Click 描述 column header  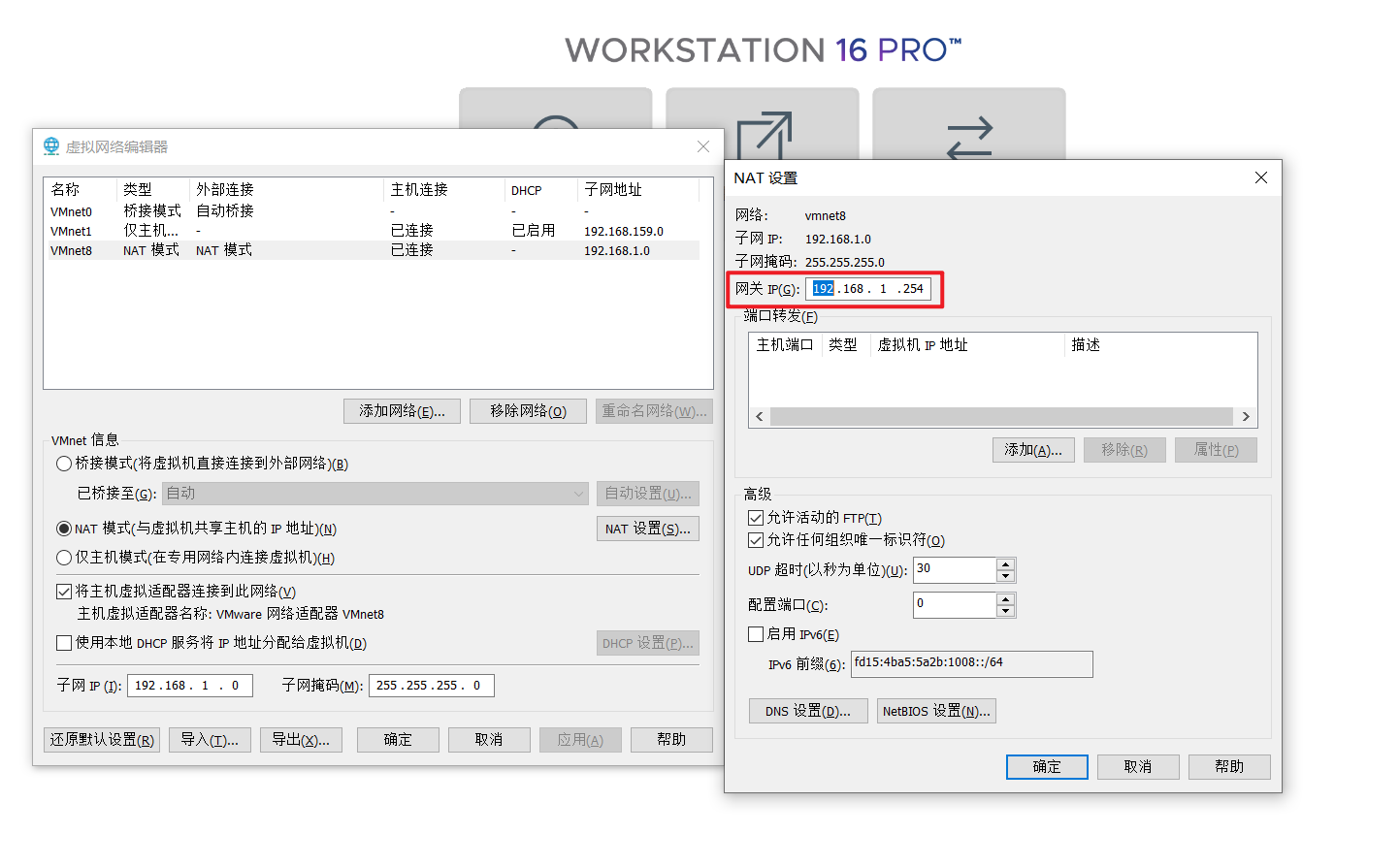pos(1160,345)
